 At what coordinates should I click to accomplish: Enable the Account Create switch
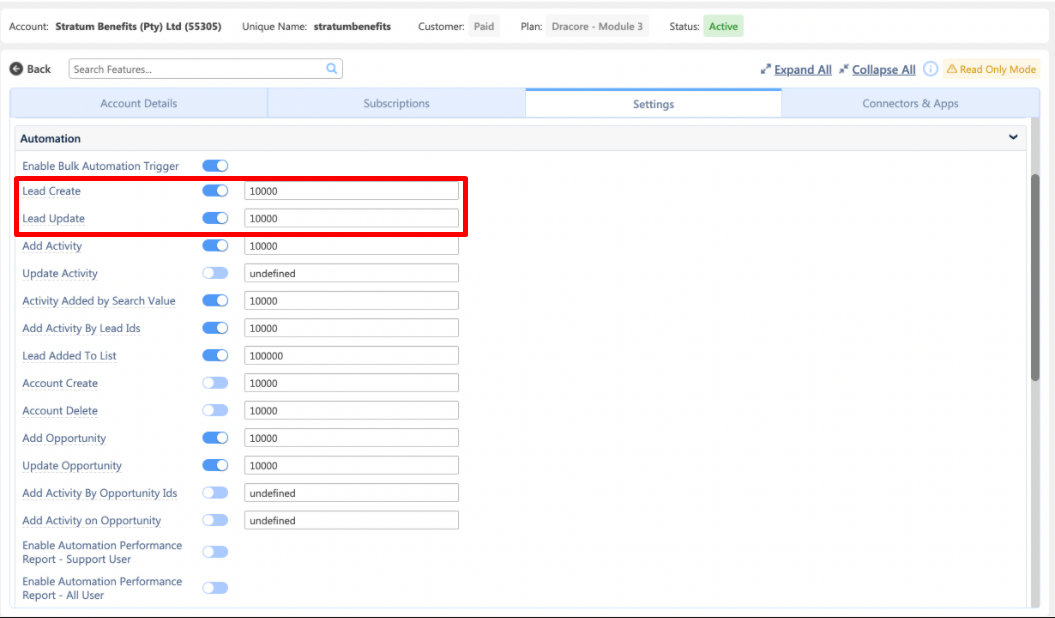pos(215,383)
